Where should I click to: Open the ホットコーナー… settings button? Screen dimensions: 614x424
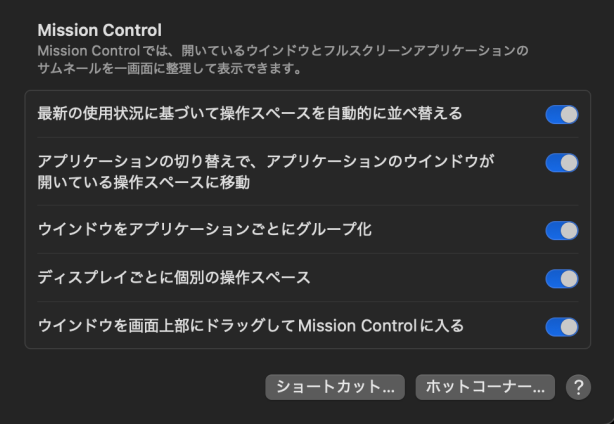485,387
